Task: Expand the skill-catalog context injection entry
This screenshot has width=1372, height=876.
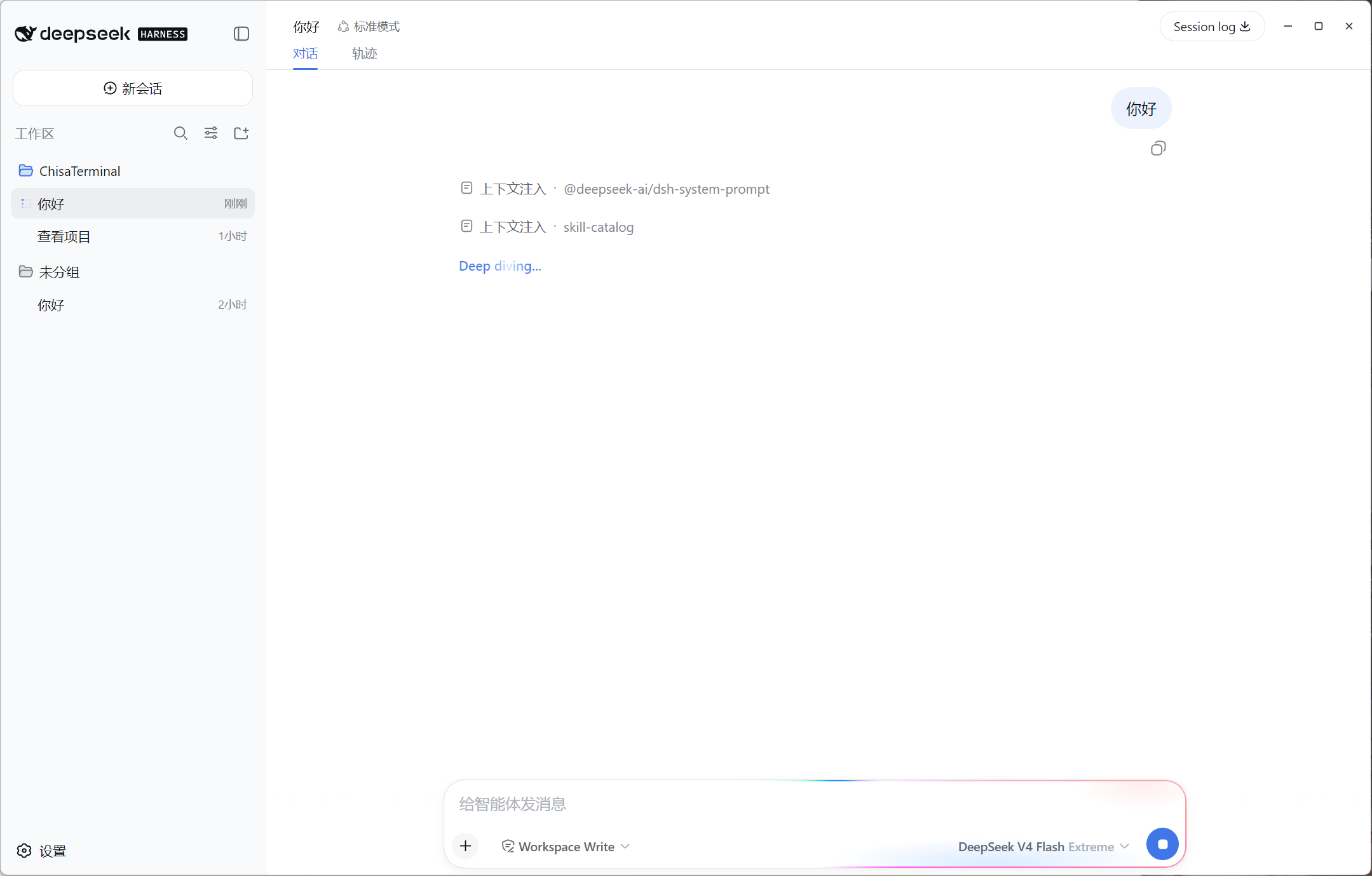Action: click(547, 227)
